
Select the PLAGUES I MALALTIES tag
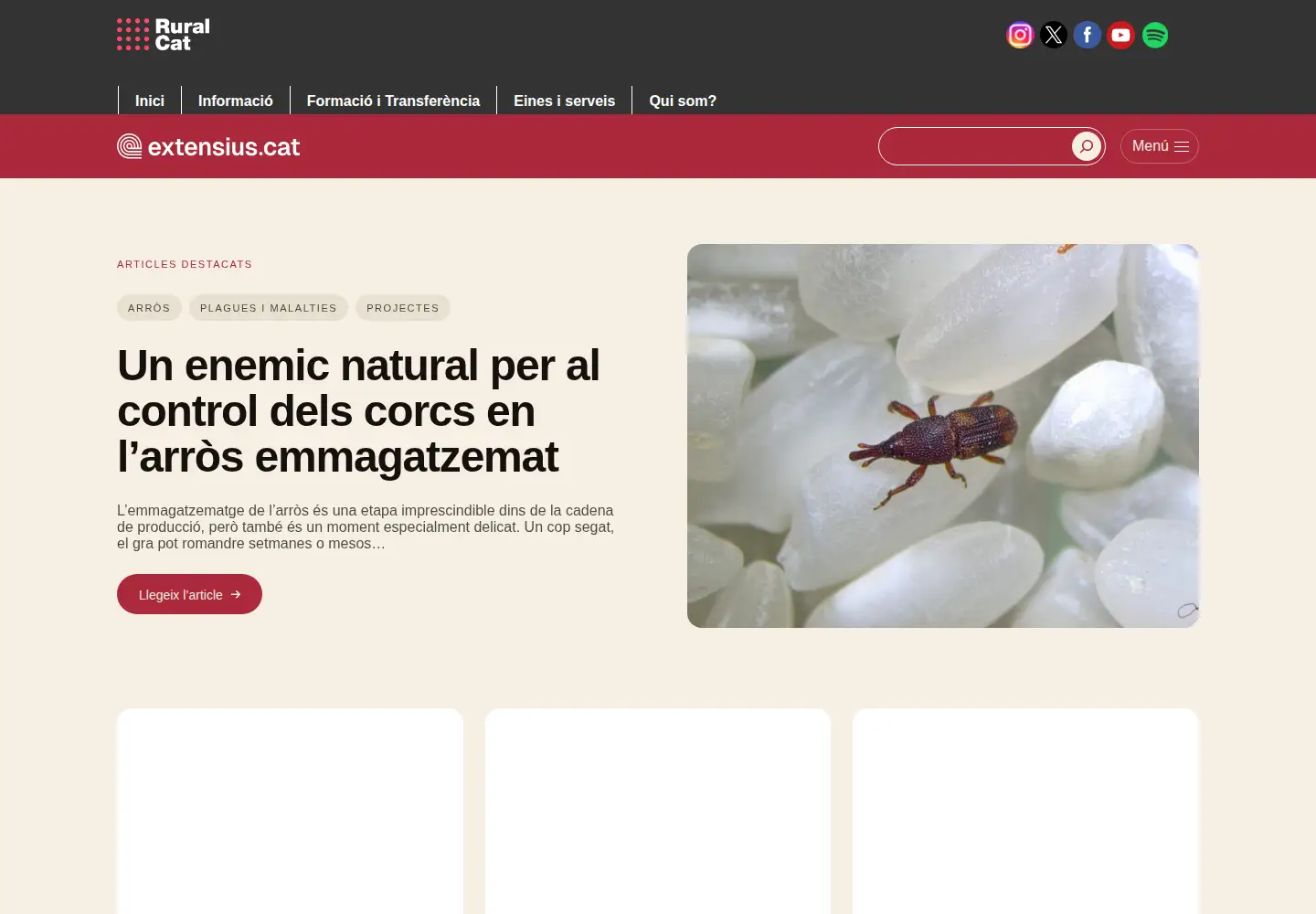pos(269,308)
